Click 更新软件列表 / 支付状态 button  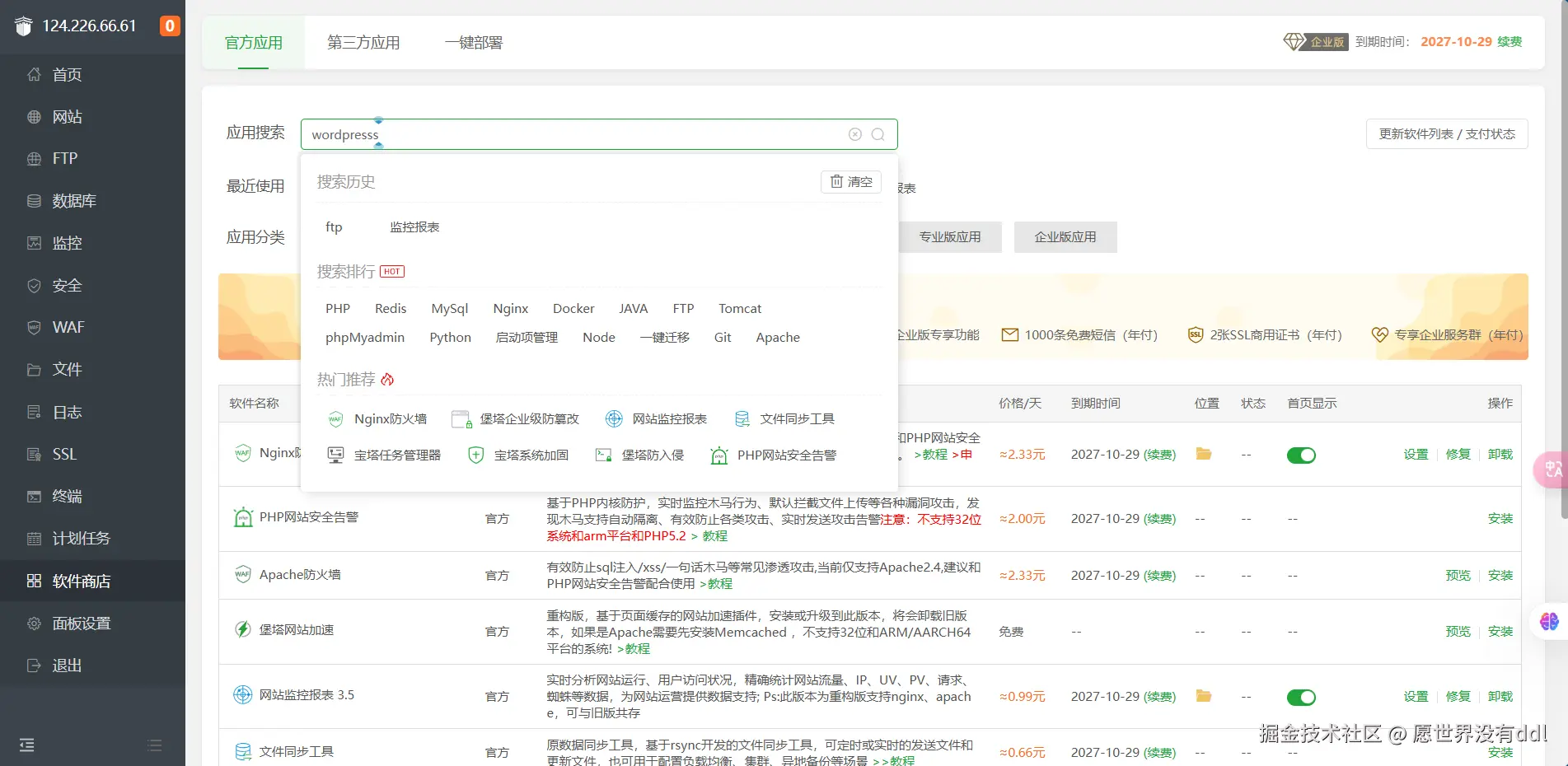[1447, 134]
